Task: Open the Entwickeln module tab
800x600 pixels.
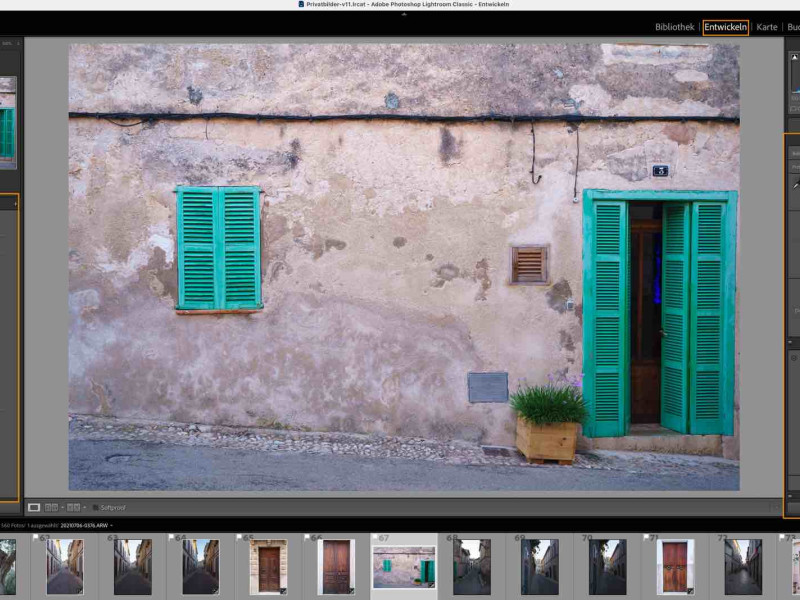Action: [725, 27]
